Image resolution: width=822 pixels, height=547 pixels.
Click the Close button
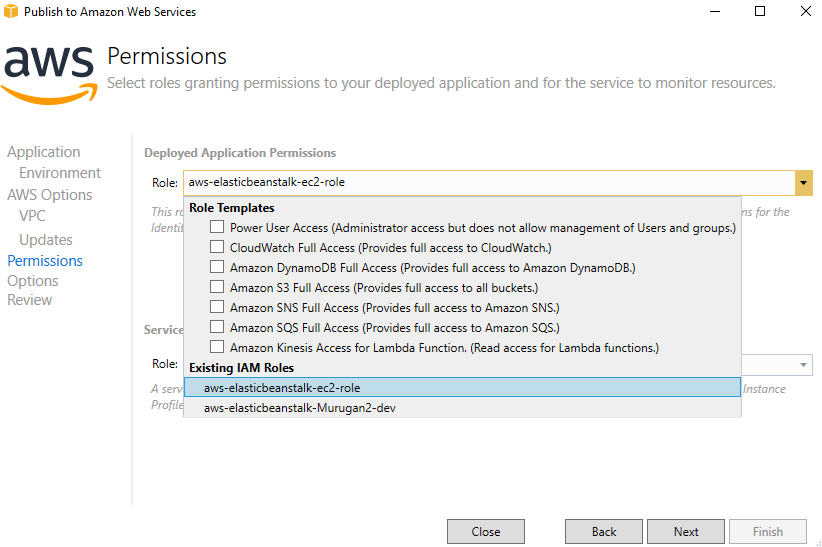(485, 531)
